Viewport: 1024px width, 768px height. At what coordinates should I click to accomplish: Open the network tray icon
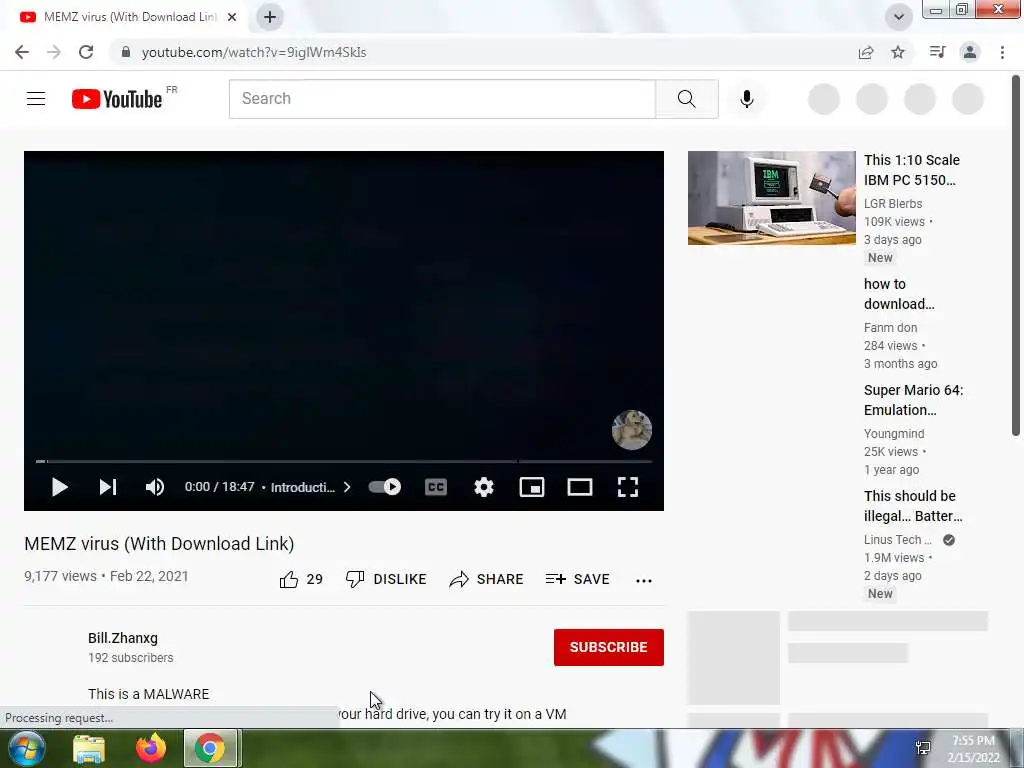coord(923,748)
